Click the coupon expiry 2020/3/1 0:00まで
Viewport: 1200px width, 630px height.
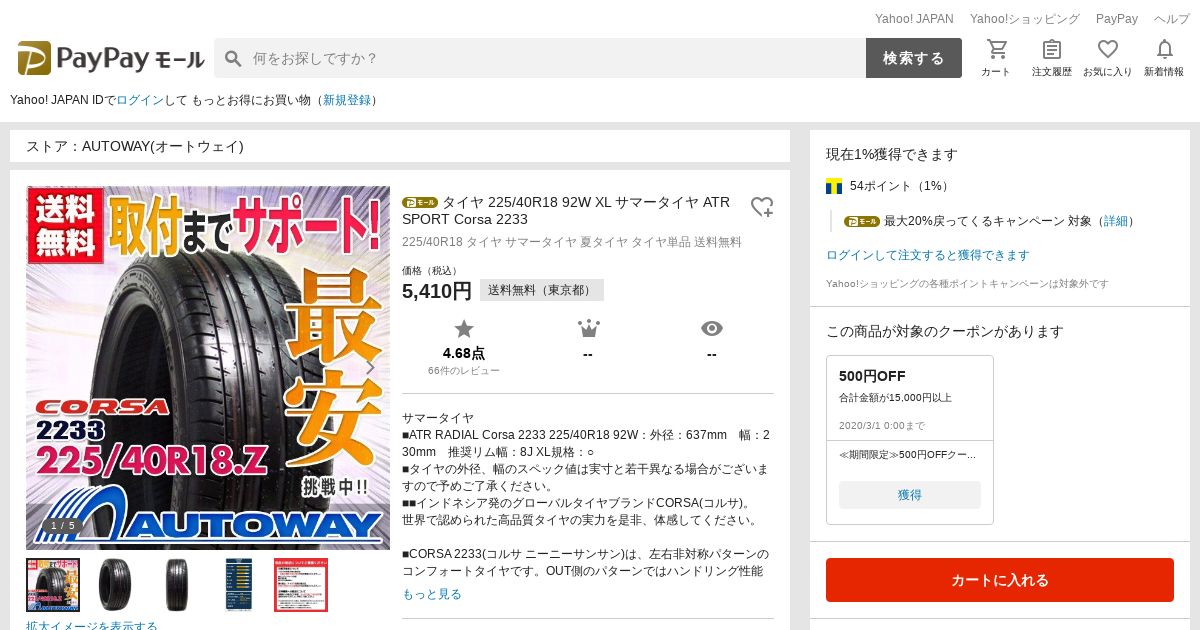click(882, 425)
